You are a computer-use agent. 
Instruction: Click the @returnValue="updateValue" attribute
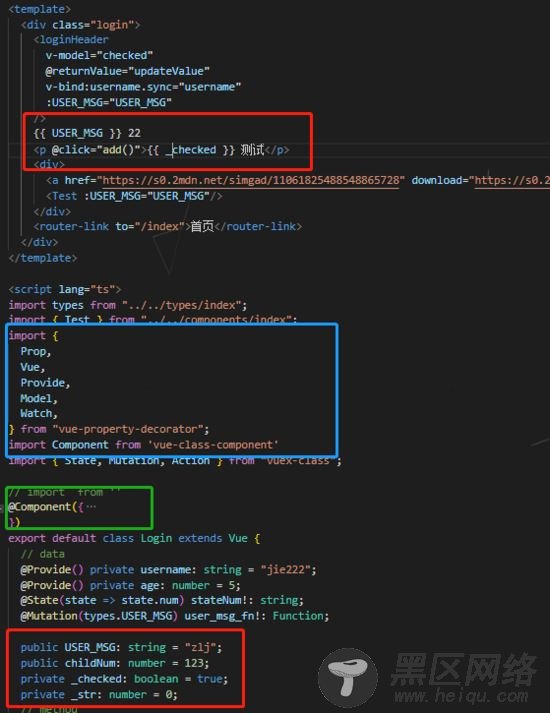pos(128,71)
